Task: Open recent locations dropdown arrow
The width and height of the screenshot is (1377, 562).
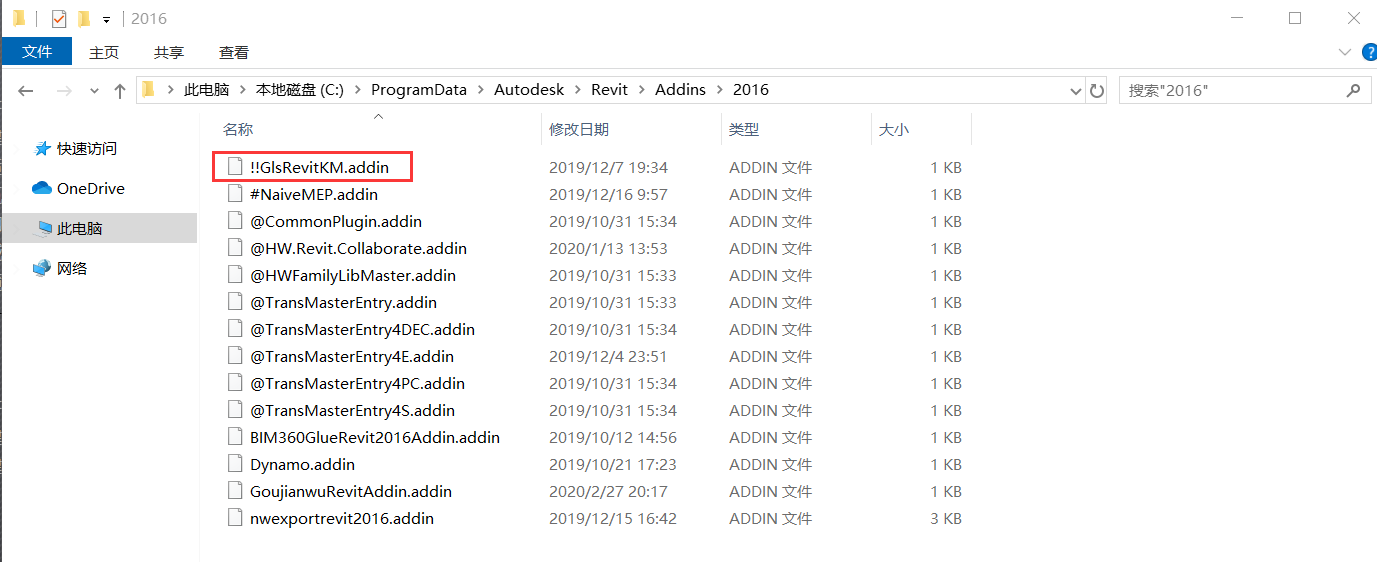Action: click(94, 90)
